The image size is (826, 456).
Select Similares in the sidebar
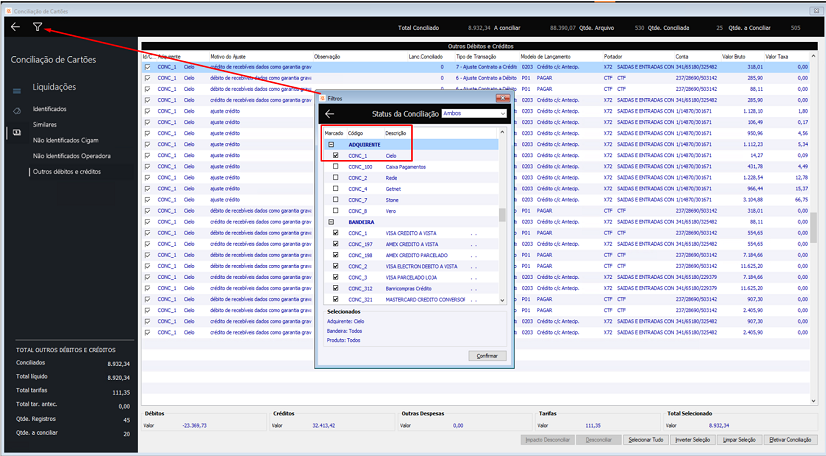click(45, 125)
